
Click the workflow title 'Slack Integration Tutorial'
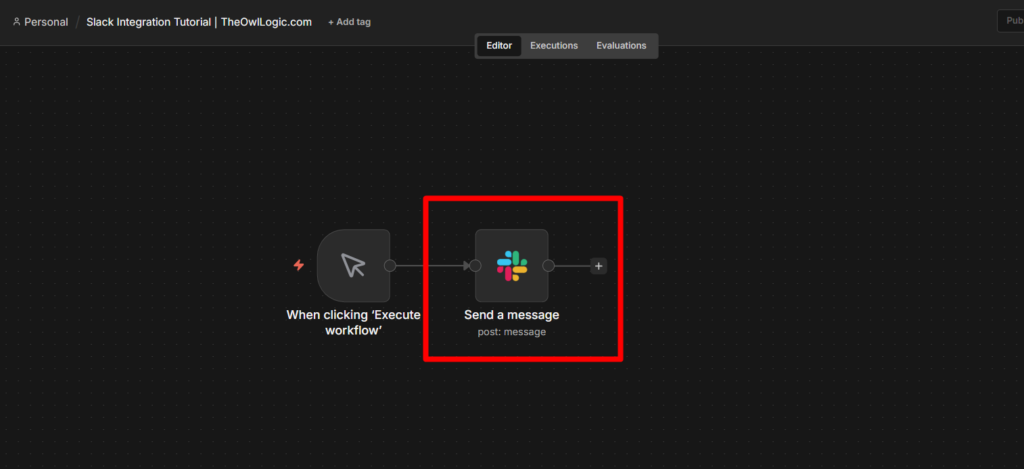199,22
